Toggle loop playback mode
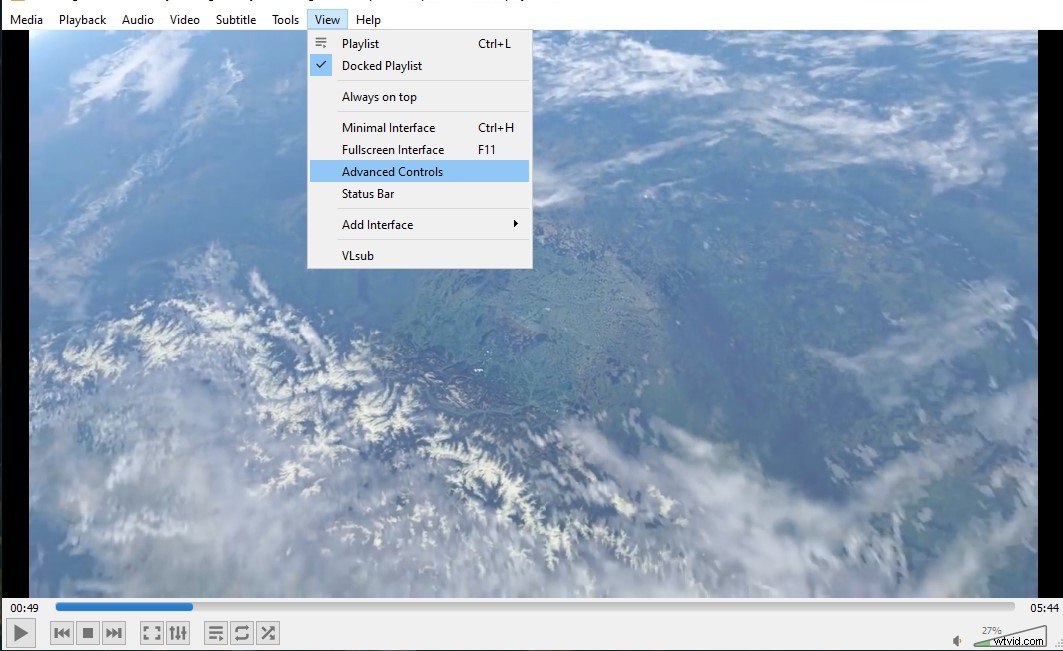Screen dimensions: 1063x651 [x=241, y=632]
